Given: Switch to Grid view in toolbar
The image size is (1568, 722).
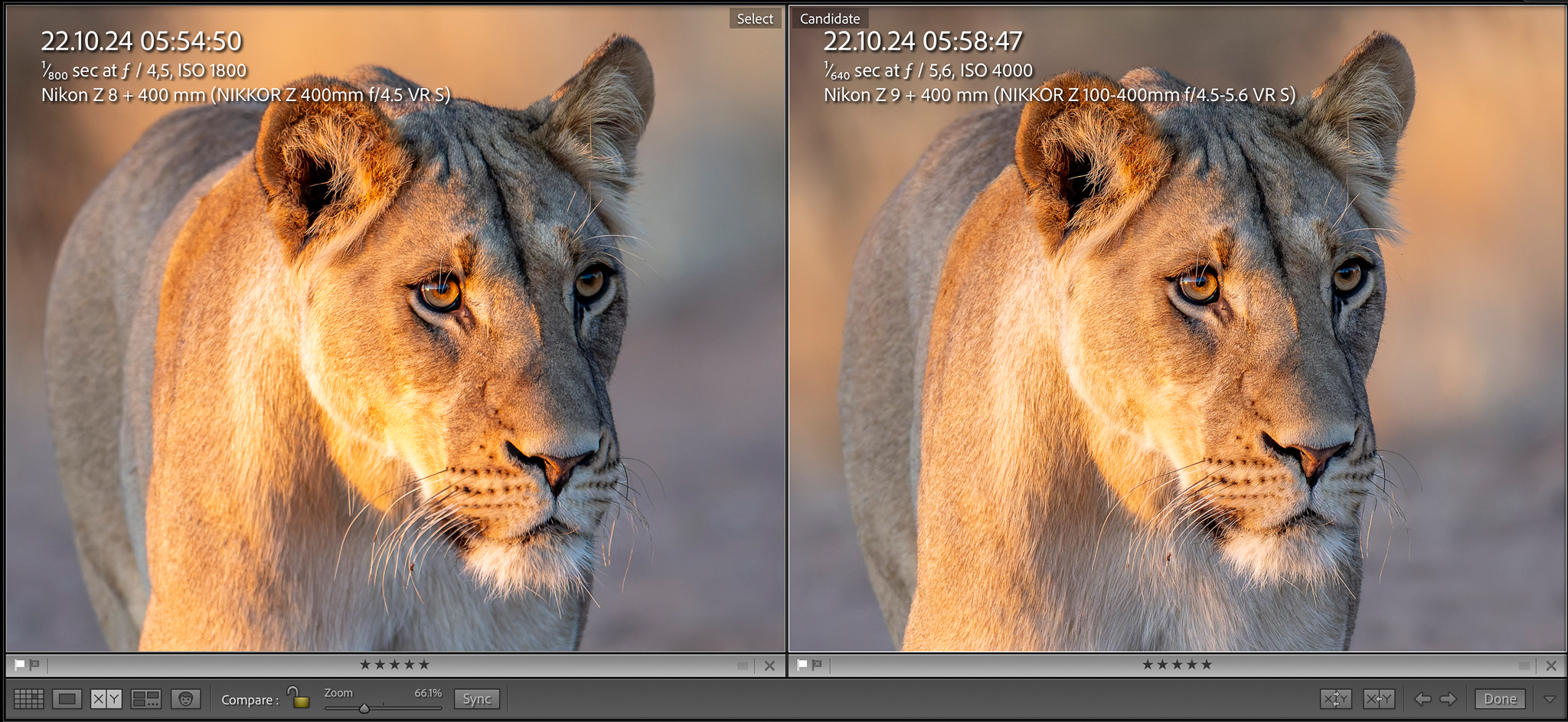Looking at the screenshot, I should point(29,699).
